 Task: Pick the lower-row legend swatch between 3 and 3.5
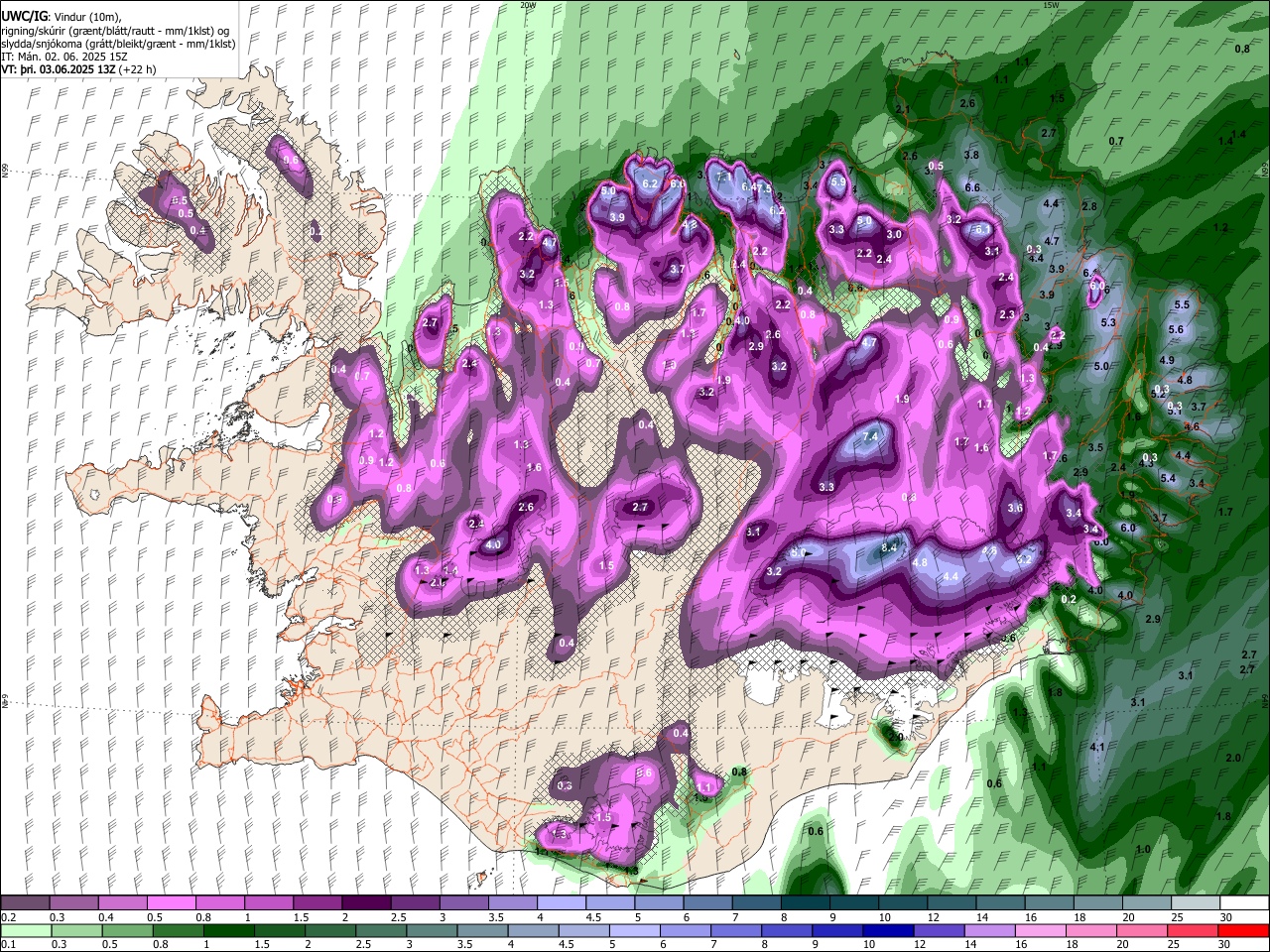(433, 930)
